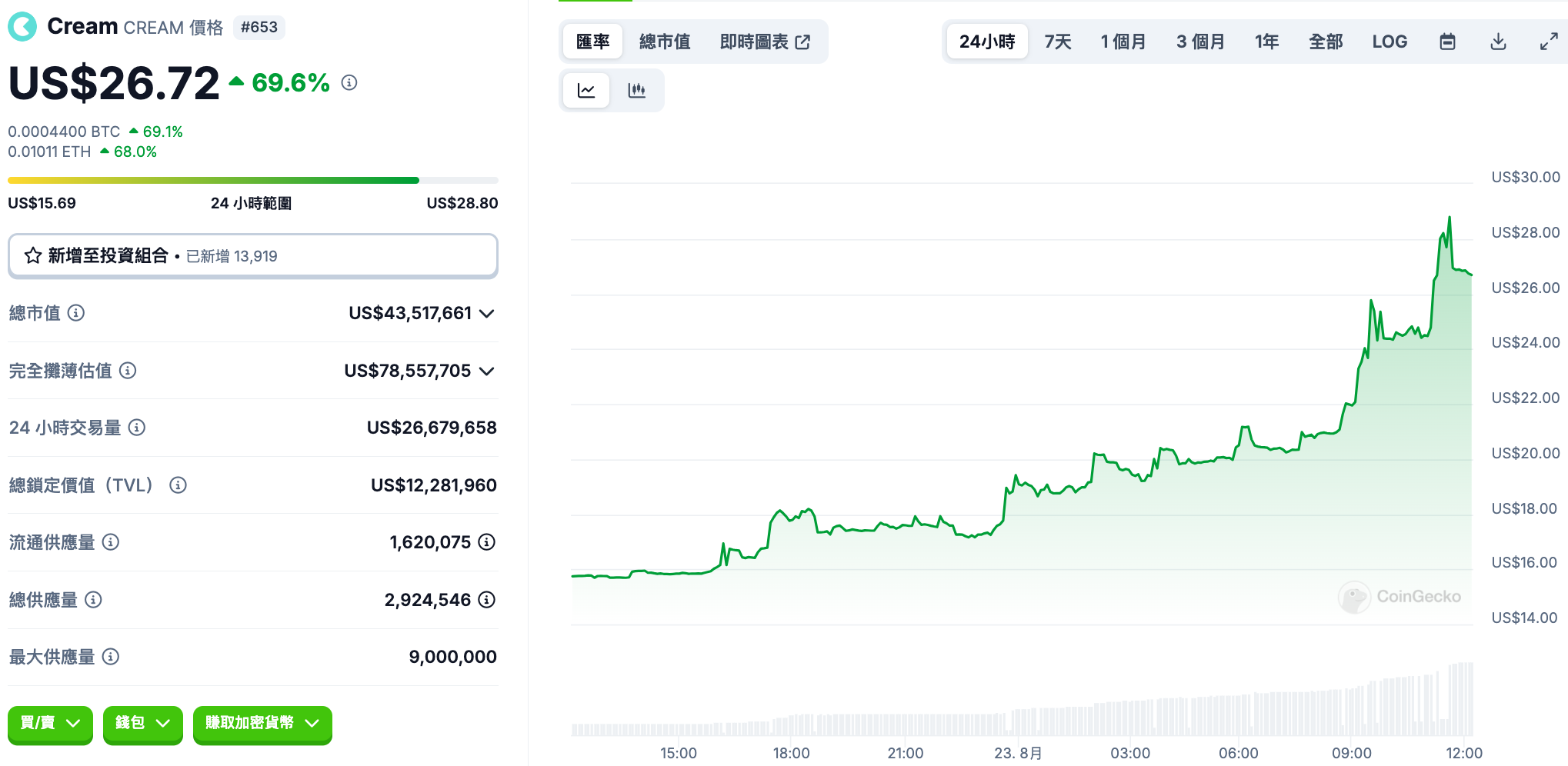Select the 3 個月 time range

(1200, 42)
